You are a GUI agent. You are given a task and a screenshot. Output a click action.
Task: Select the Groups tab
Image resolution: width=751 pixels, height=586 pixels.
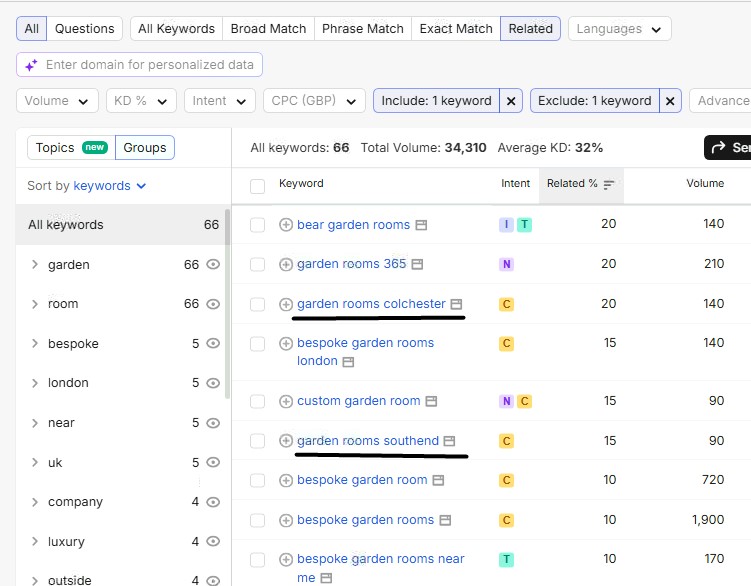(145, 148)
